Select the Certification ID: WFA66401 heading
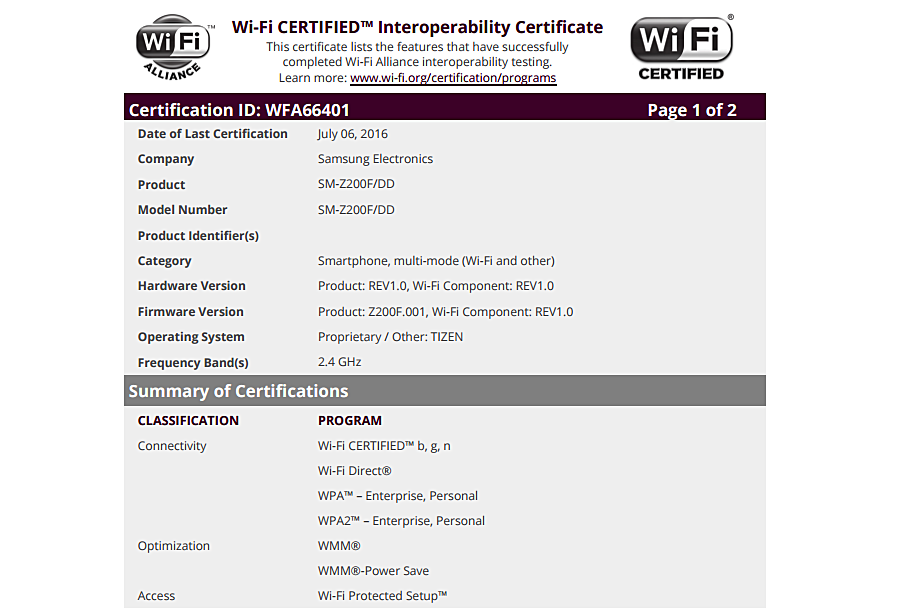Viewport: 900px width, 616px height. [239, 110]
